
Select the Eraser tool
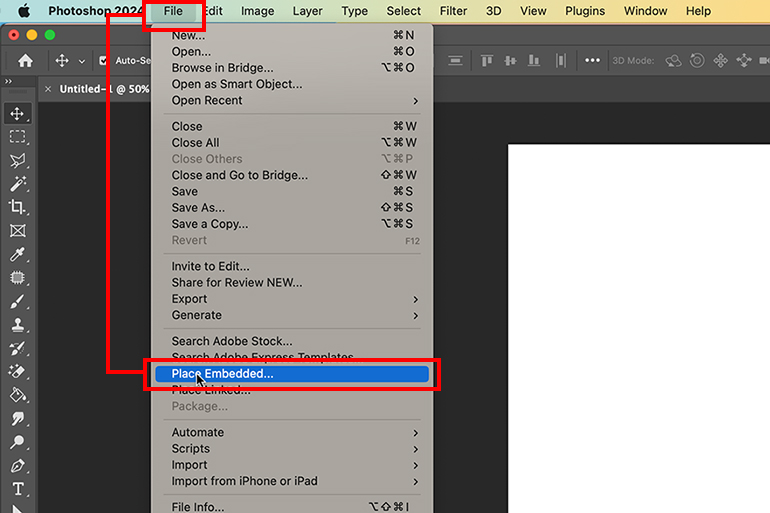coord(18,372)
